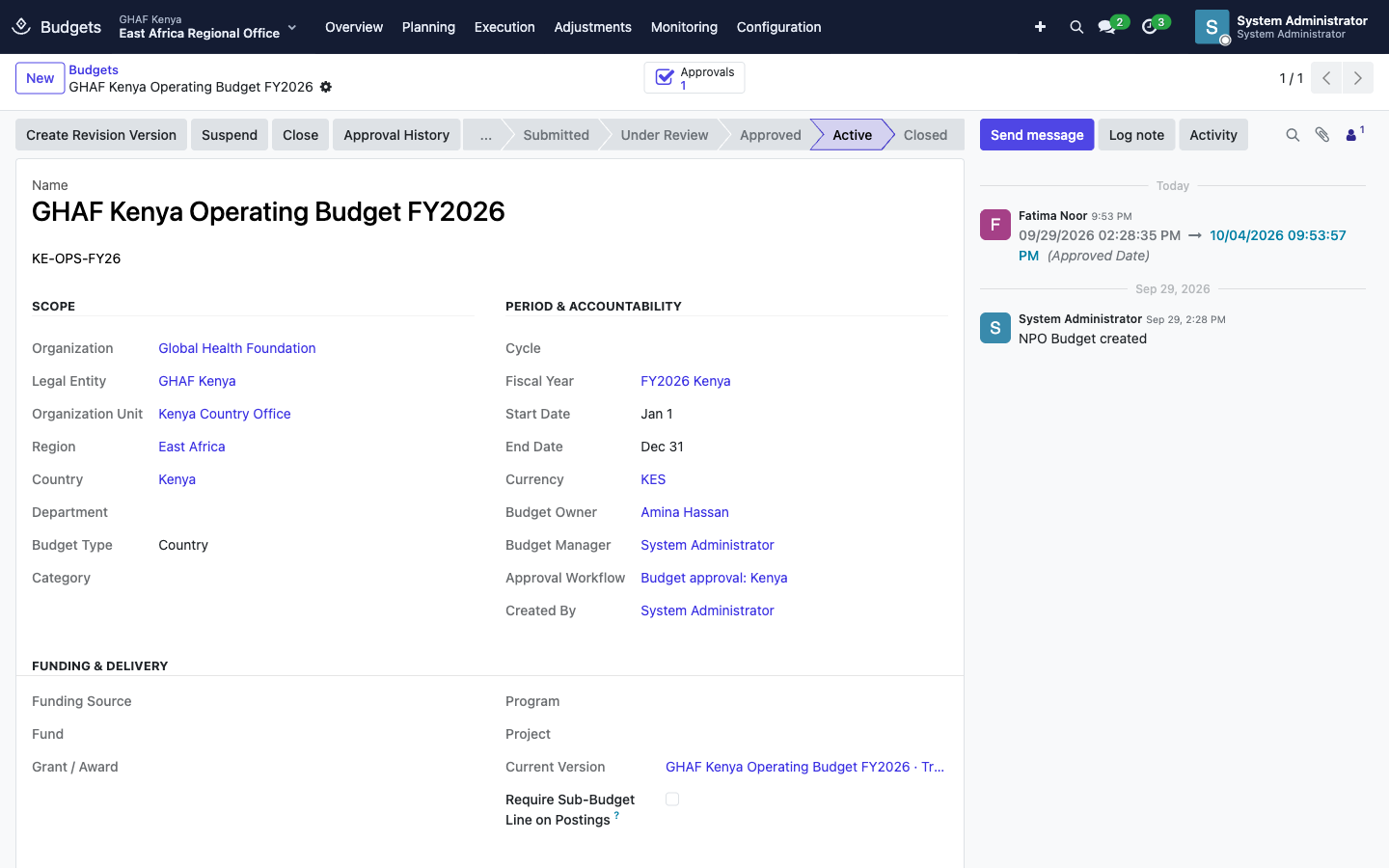The image size is (1389, 868).
Task: Open the Budgets app home icon
Action: [21, 27]
